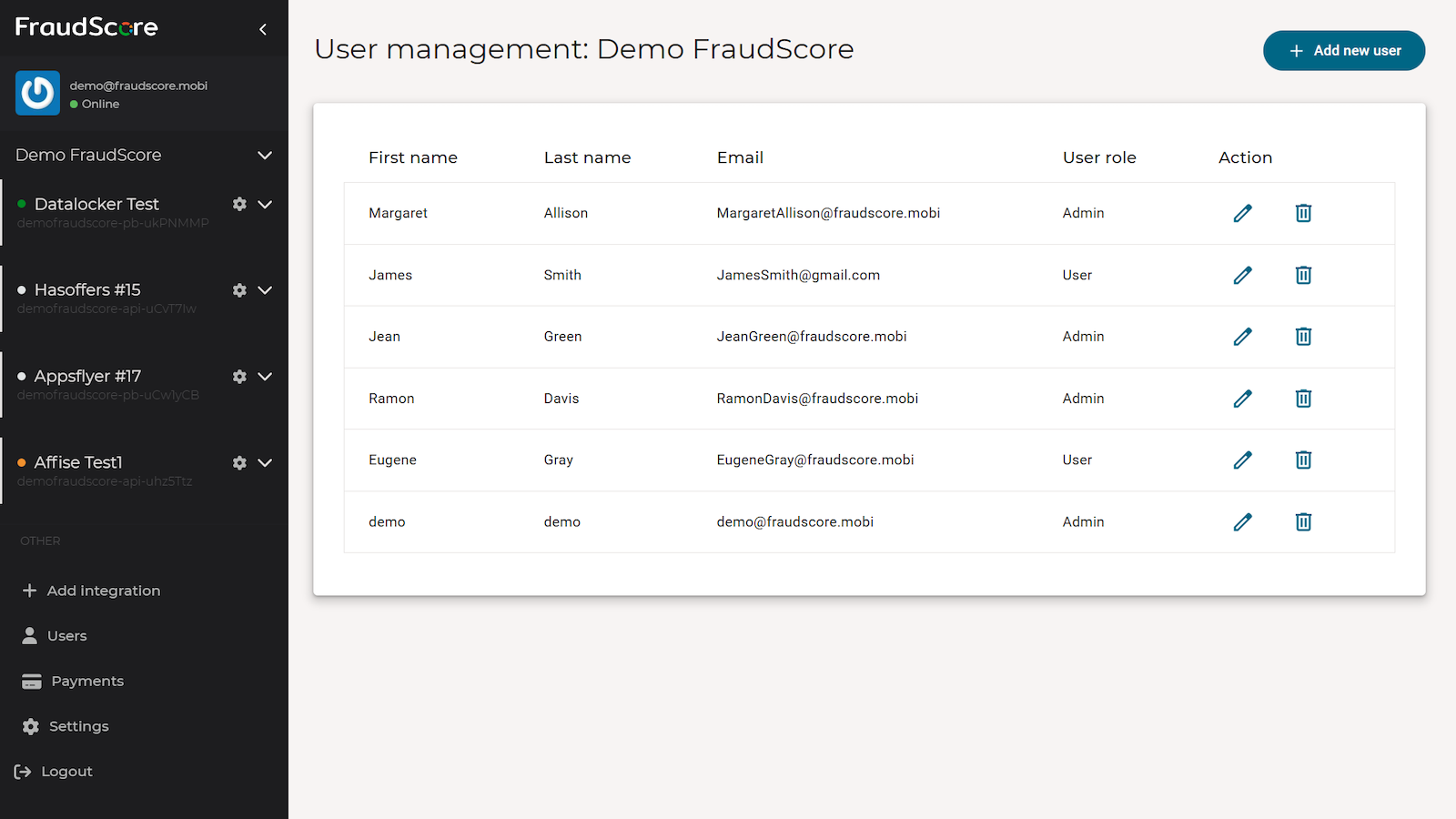This screenshot has height=819, width=1456.
Task: Click JeanGreen@fraudscore.mobi email cell
Action: click(x=812, y=337)
